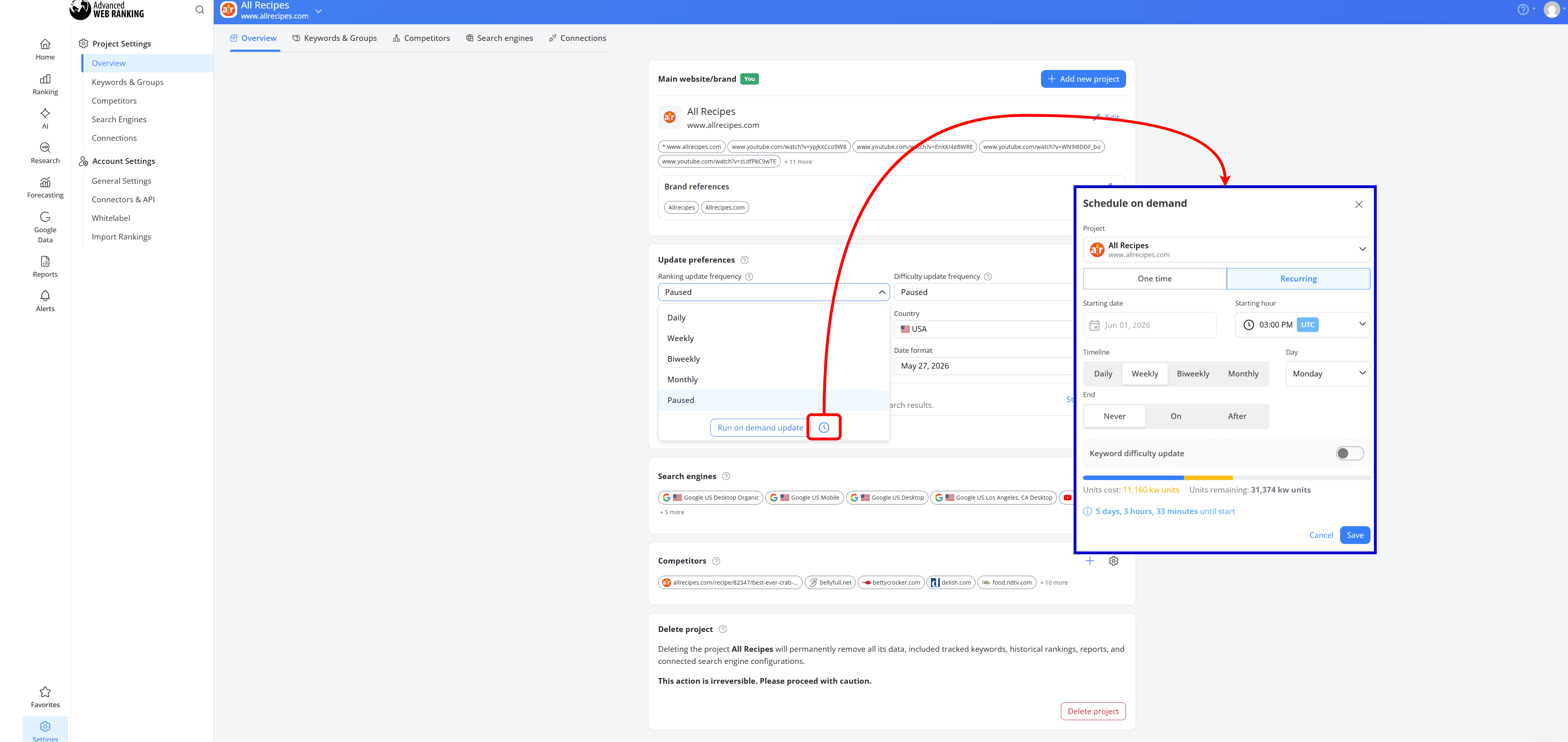This screenshot has height=742, width=1568.
Task: Open the help question mark icon in top bar
Action: [1523, 10]
